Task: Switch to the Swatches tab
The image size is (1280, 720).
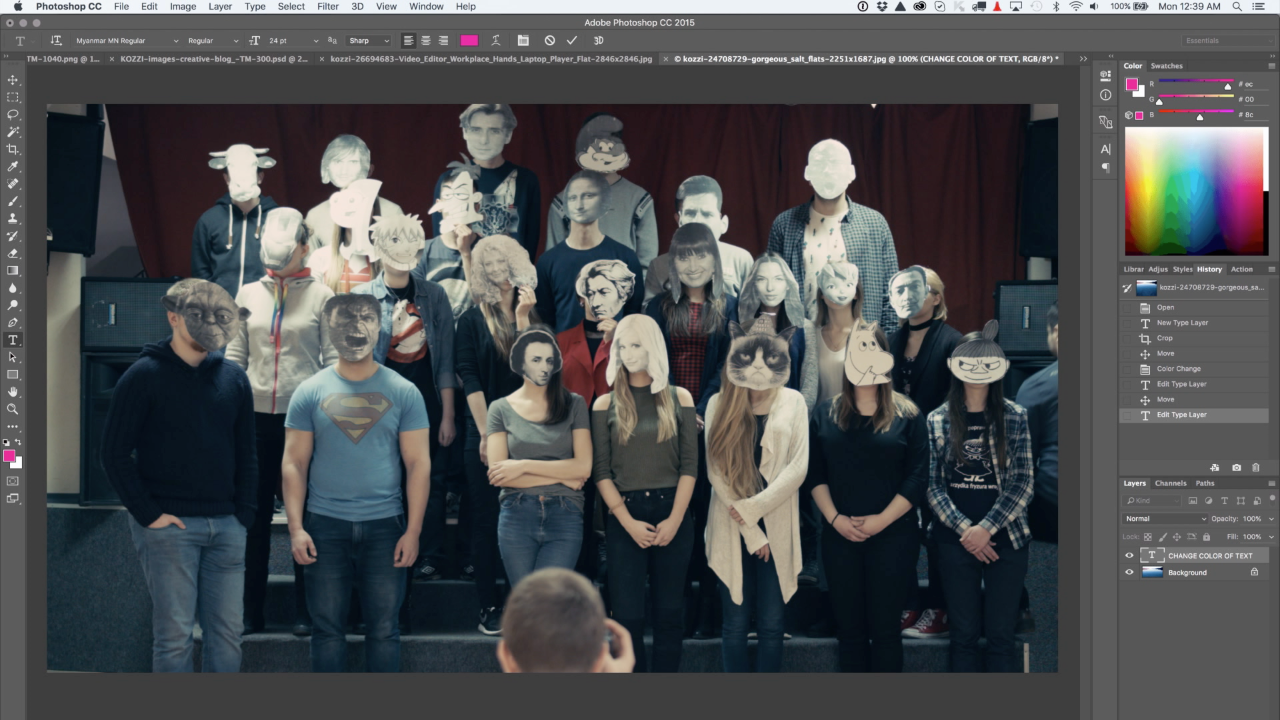Action: coord(1166,66)
